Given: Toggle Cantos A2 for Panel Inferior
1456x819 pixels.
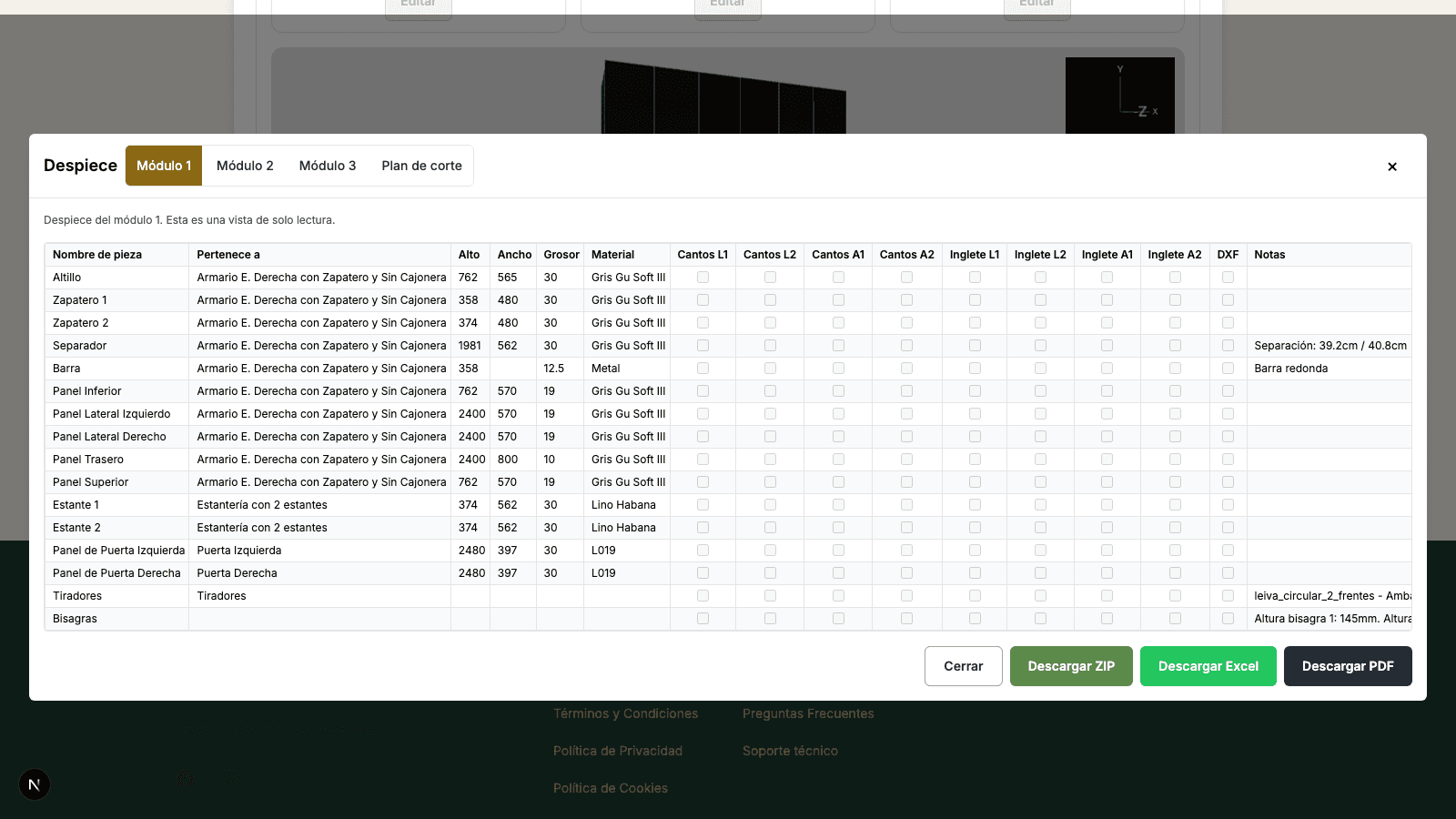Looking at the screenshot, I should tap(906, 391).
